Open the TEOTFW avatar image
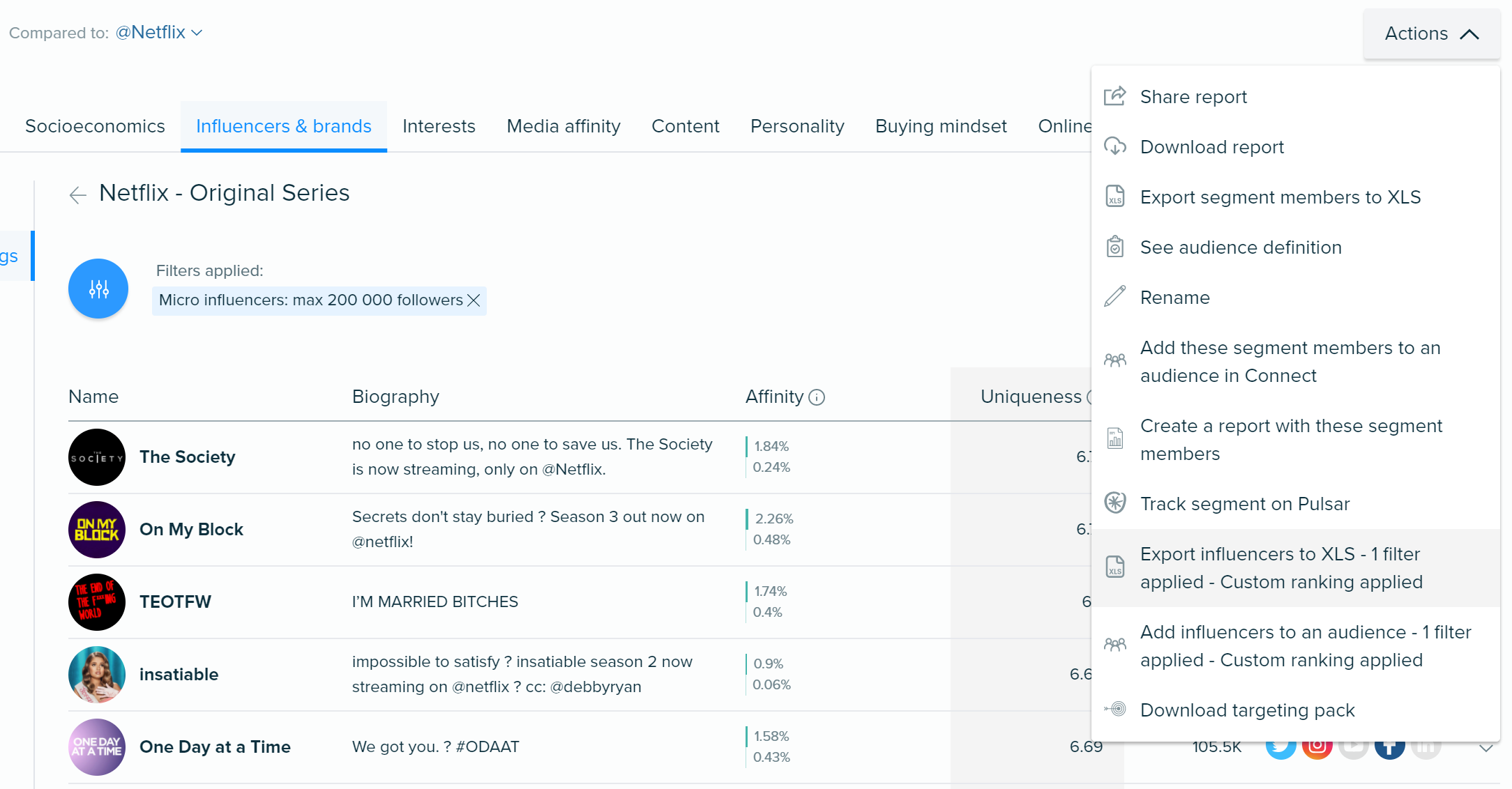This screenshot has width=1512, height=789. 97,602
